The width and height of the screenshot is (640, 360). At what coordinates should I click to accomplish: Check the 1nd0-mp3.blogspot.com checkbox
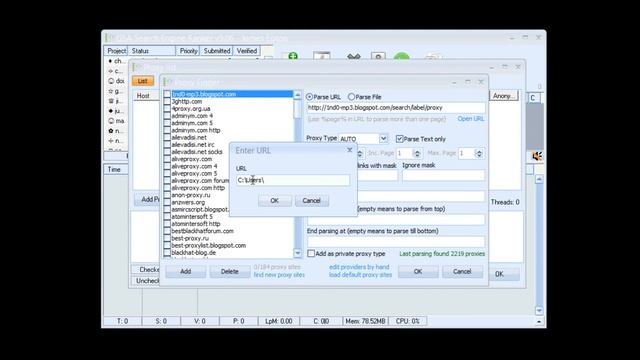pyautogui.click(x=167, y=94)
